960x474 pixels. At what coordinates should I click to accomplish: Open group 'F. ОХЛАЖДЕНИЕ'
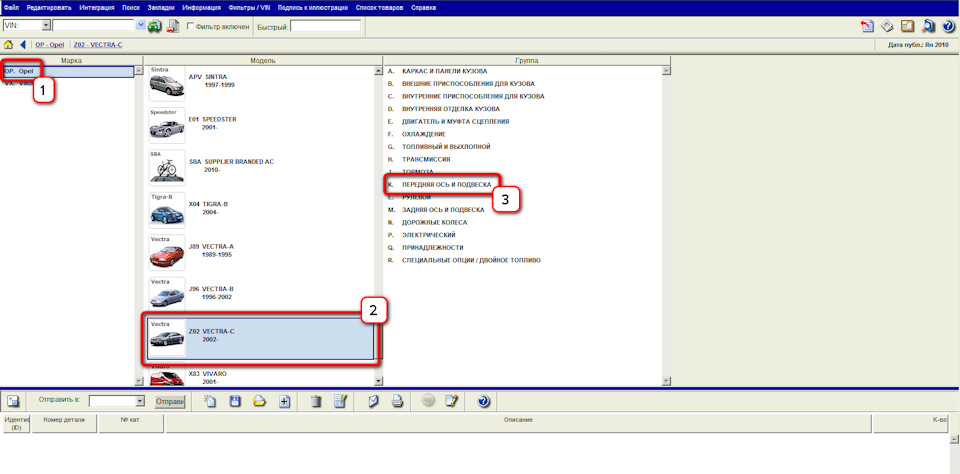coord(416,134)
